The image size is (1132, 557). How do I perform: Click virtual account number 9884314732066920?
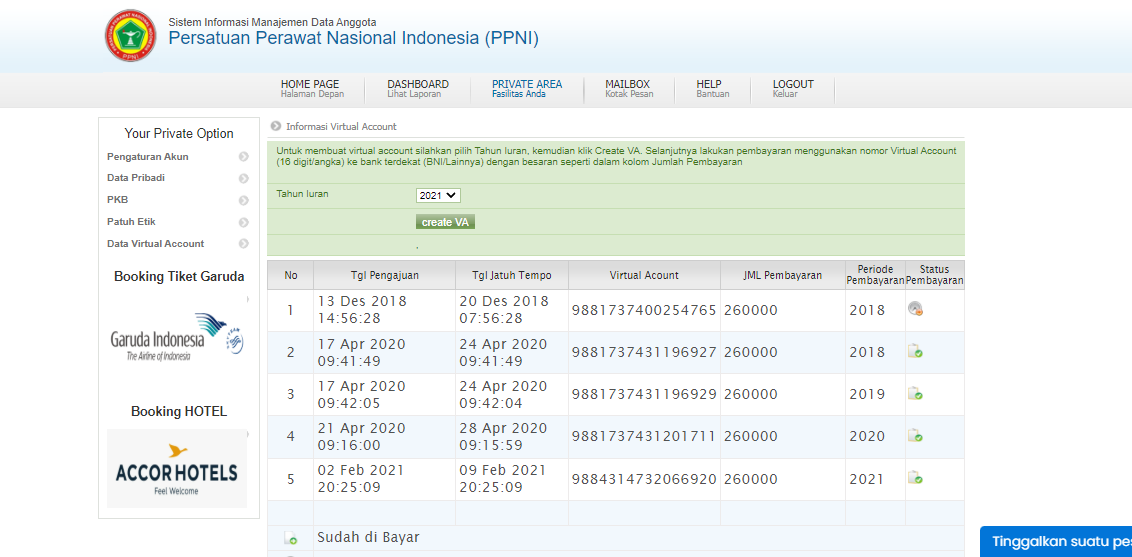(x=644, y=478)
